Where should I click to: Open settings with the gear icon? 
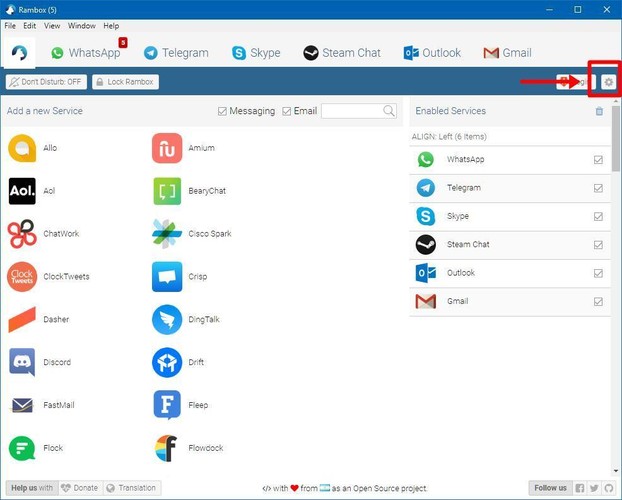coord(609,82)
